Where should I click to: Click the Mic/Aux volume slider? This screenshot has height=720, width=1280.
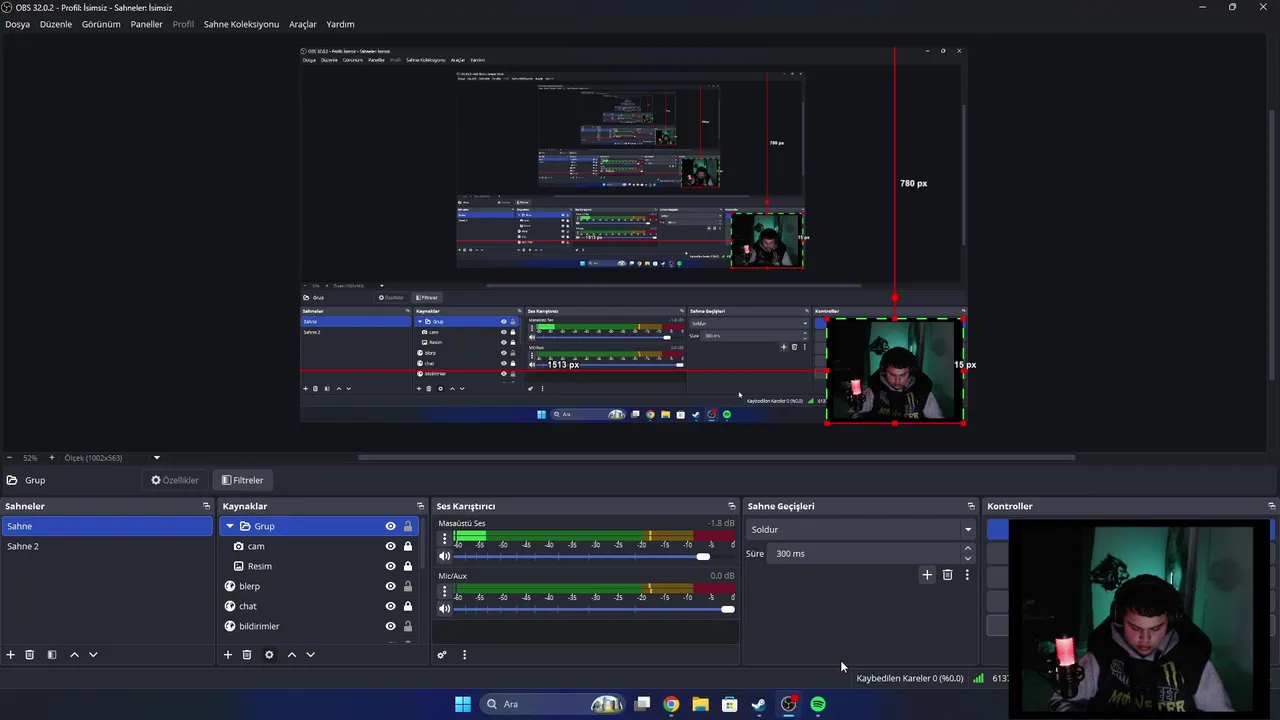pos(594,609)
